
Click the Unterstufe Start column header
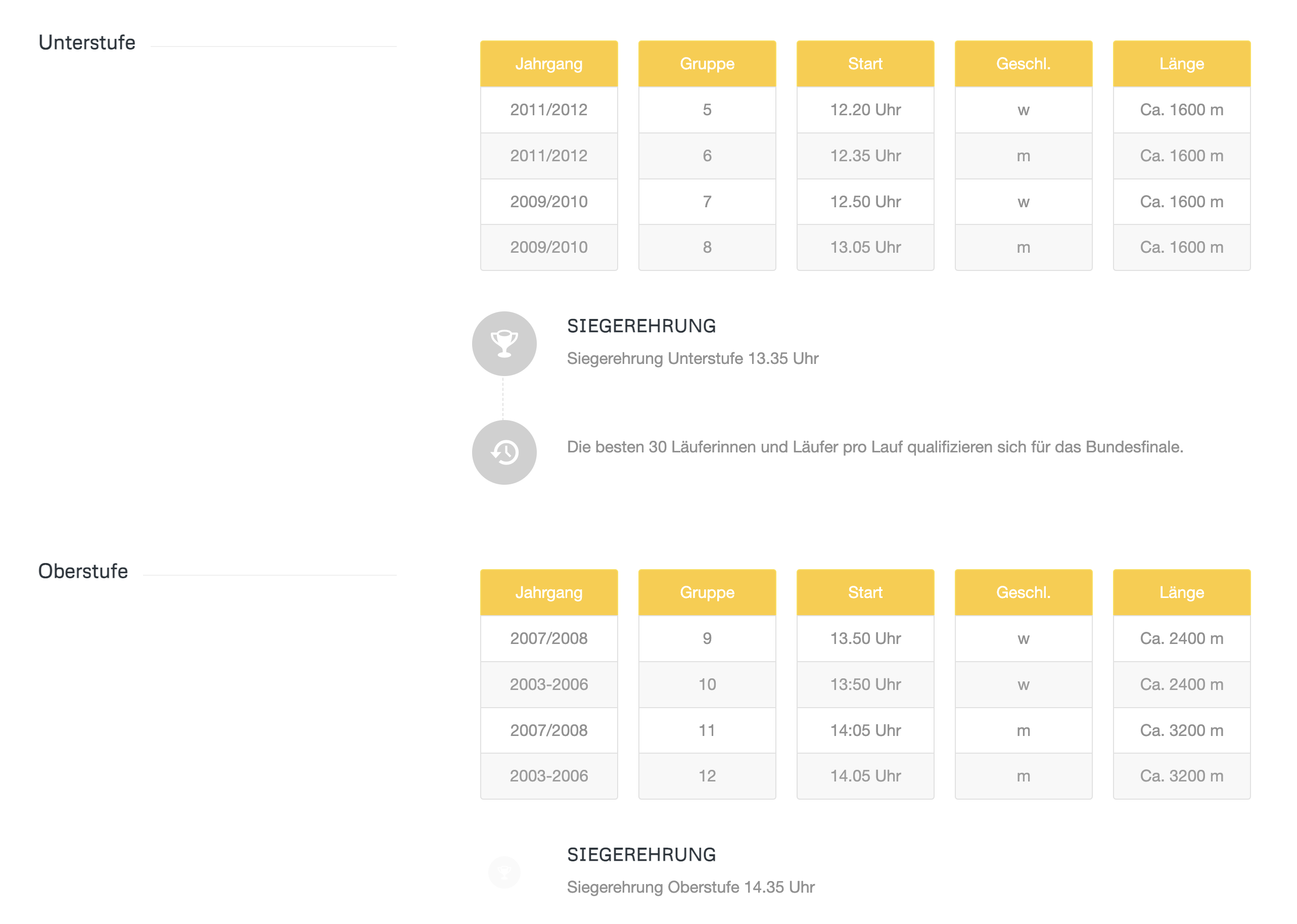click(x=865, y=64)
